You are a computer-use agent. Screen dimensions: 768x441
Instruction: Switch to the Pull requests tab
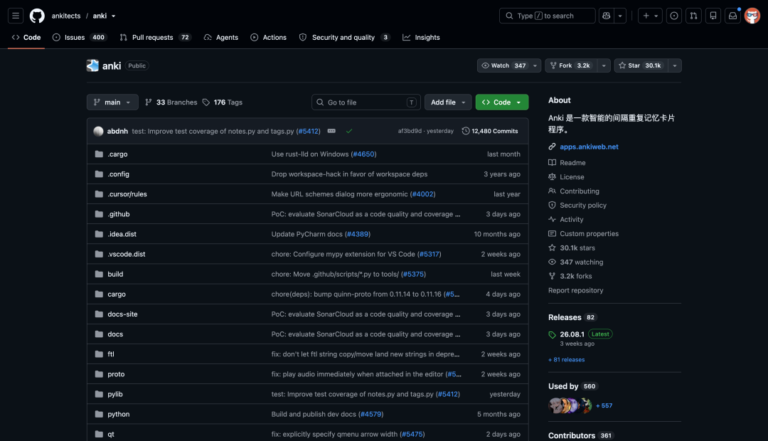(155, 37)
